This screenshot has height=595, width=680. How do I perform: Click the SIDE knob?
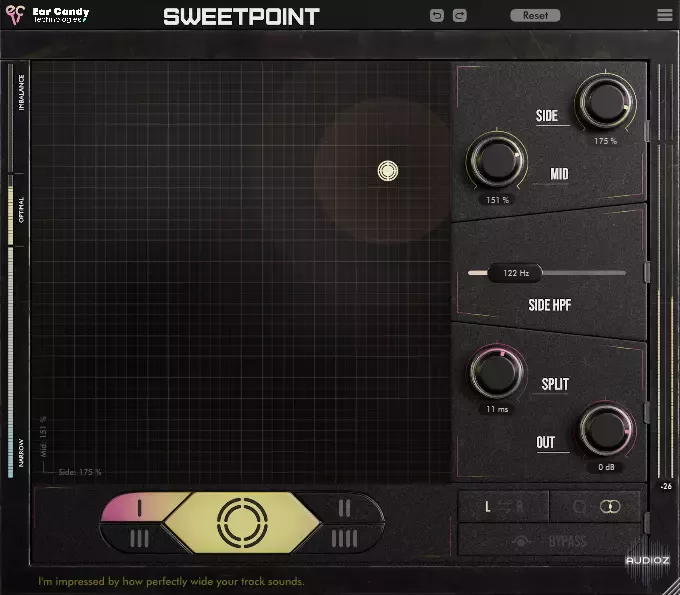605,103
